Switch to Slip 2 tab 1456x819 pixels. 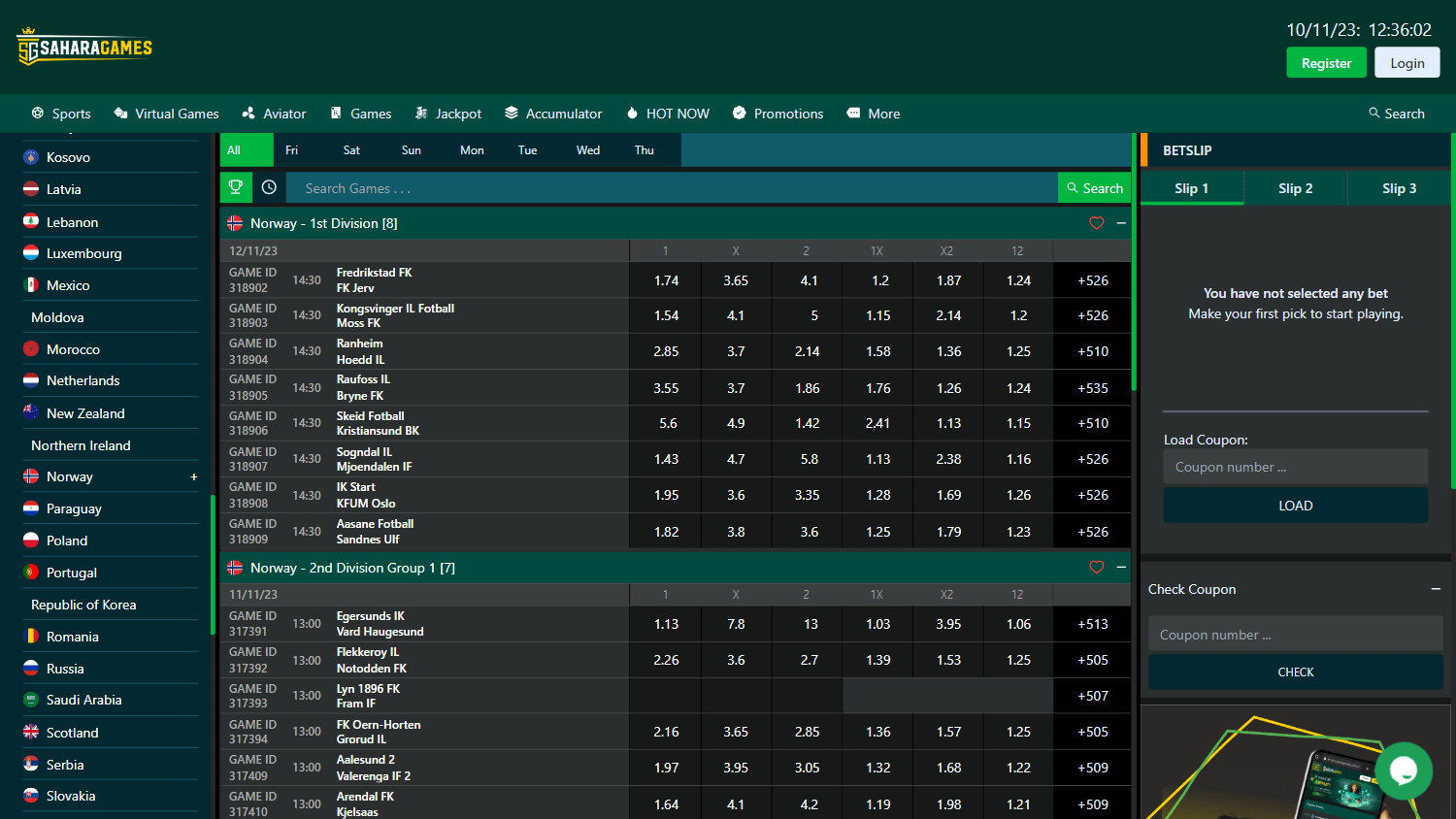click(x=1296, y=188)
